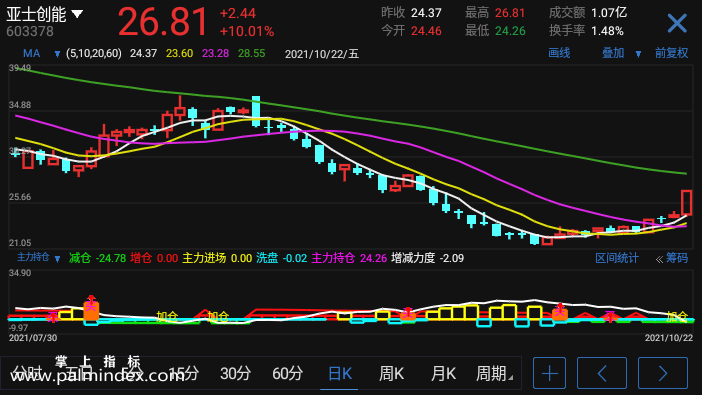Open the MA indicator dropdown arrow

[x=57, y=54]
